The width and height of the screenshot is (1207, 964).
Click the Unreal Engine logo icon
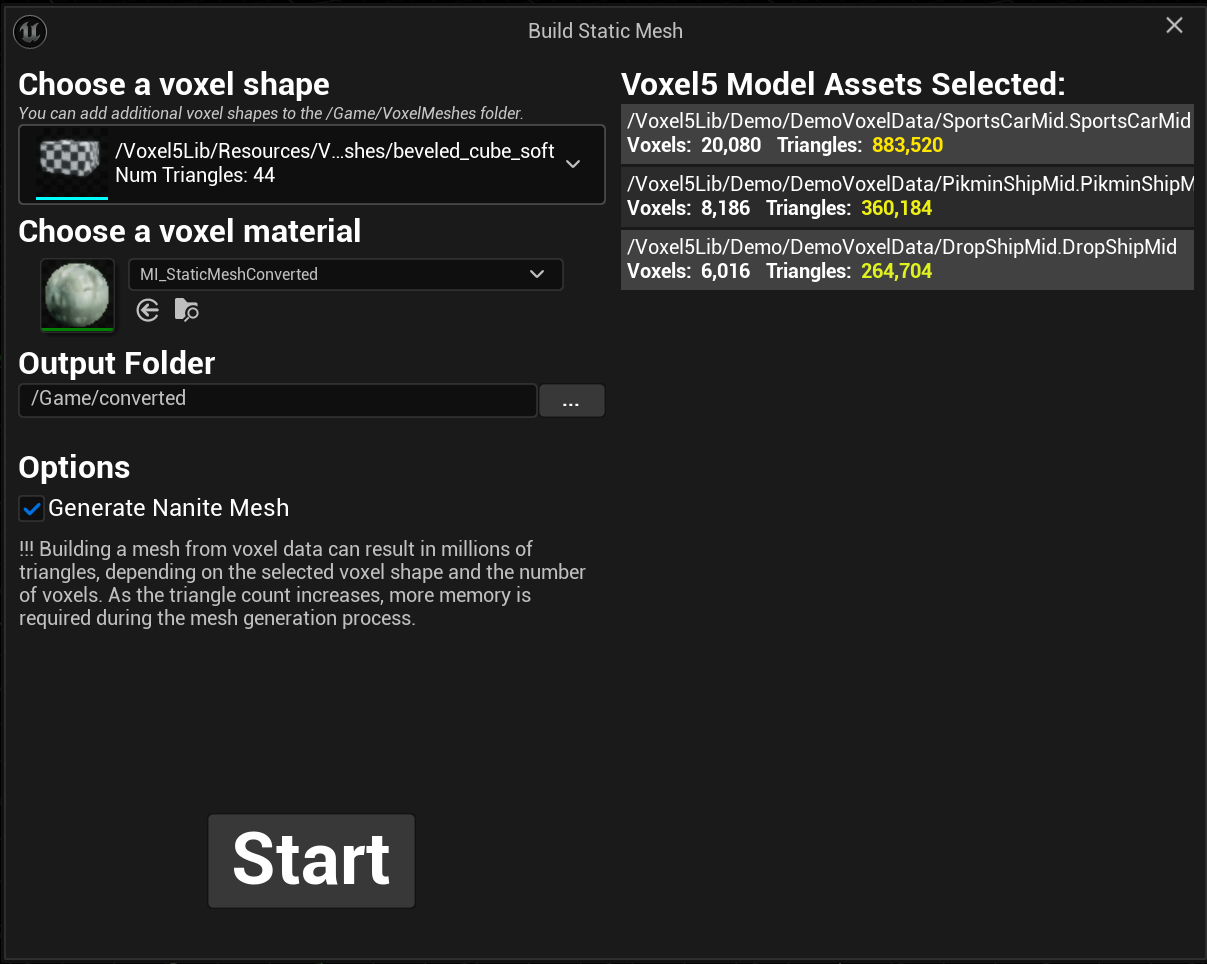pyautogui.click(x=30, y=32)
